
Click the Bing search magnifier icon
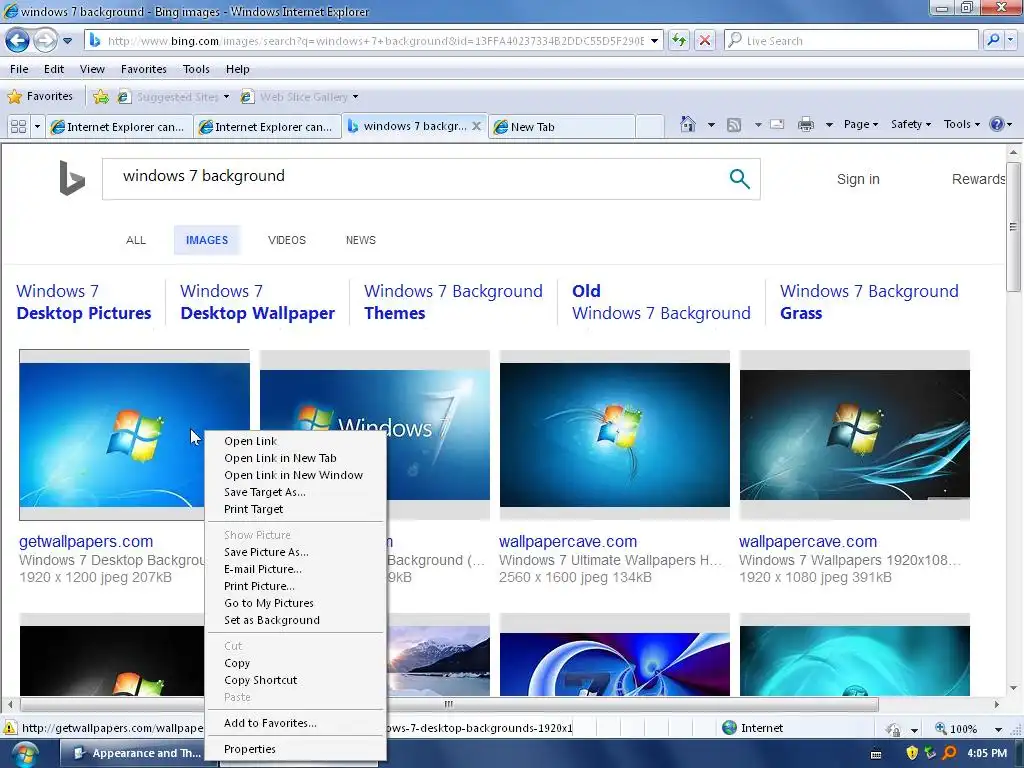[x=739, y=178]
